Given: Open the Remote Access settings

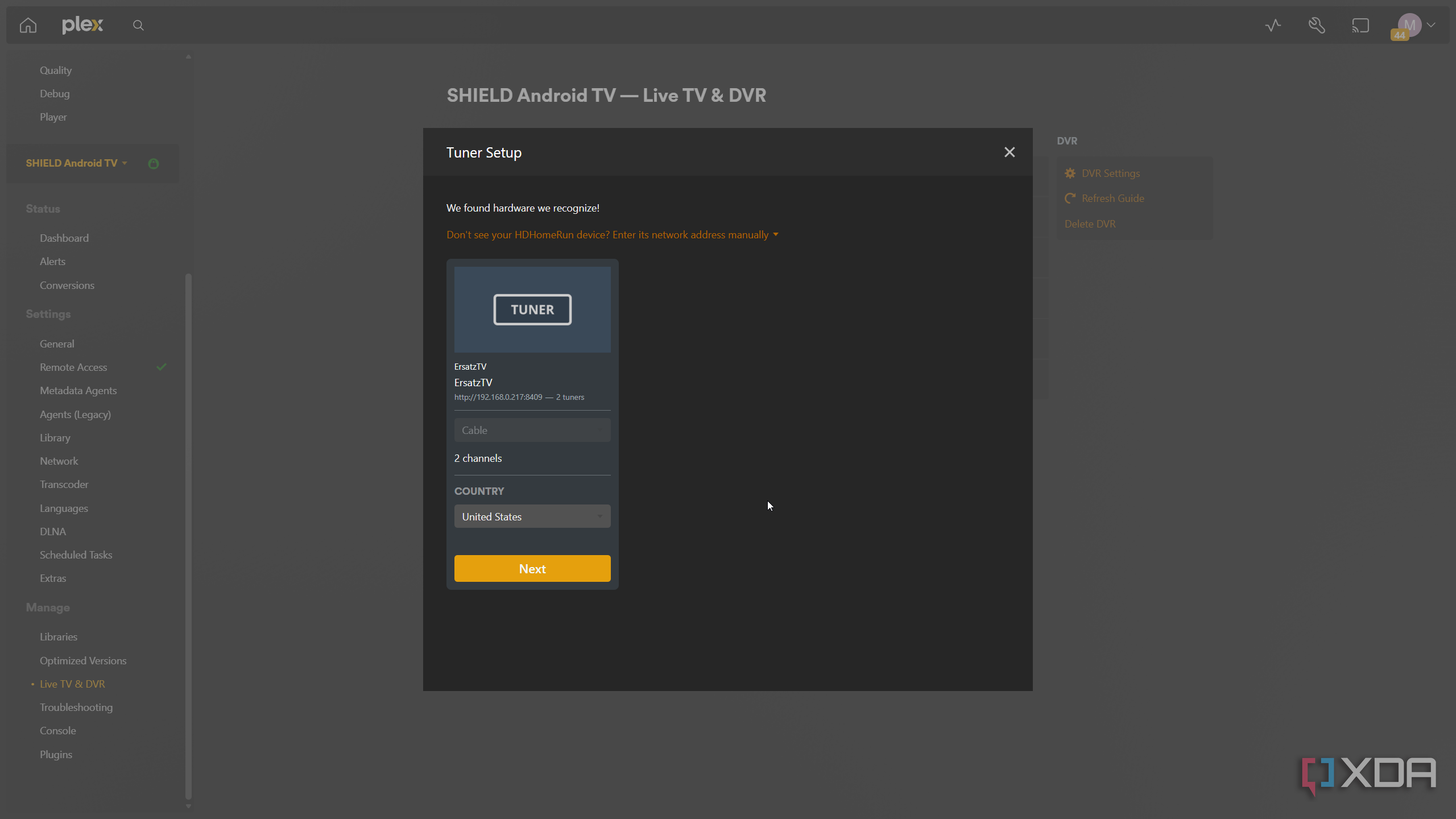Looking at the screenshot, I should click(73, 367).
